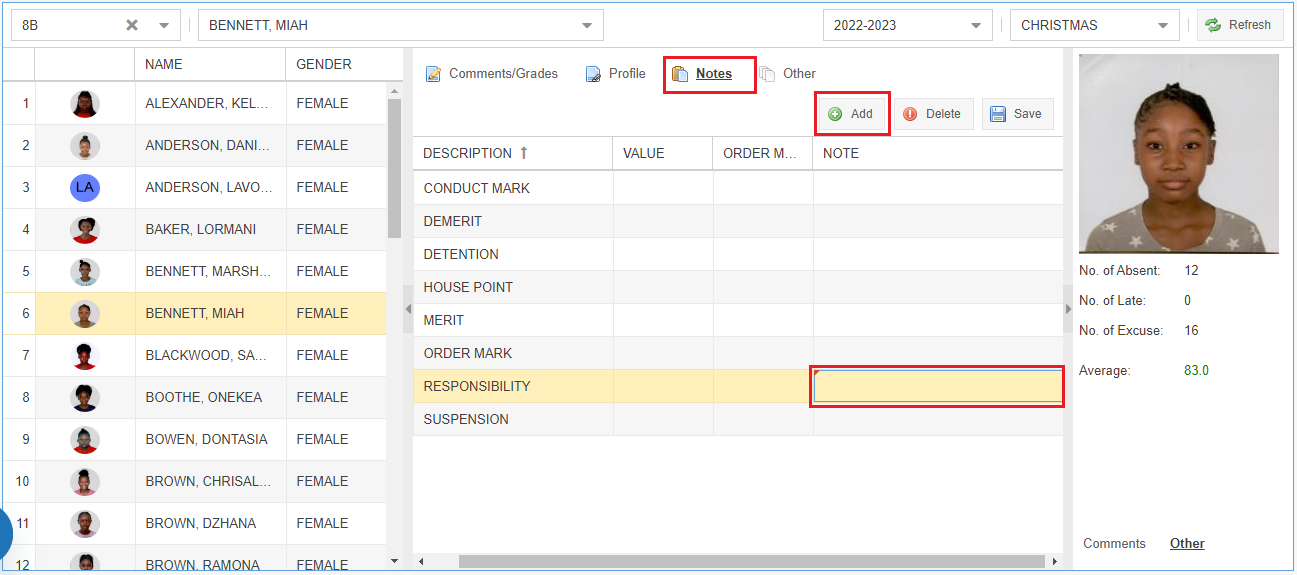Click avatar of BENNETT, MIAH

(85, 314)
